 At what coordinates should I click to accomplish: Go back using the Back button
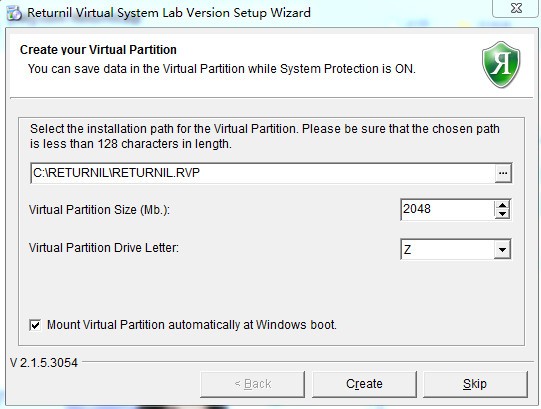click(253, 384)
